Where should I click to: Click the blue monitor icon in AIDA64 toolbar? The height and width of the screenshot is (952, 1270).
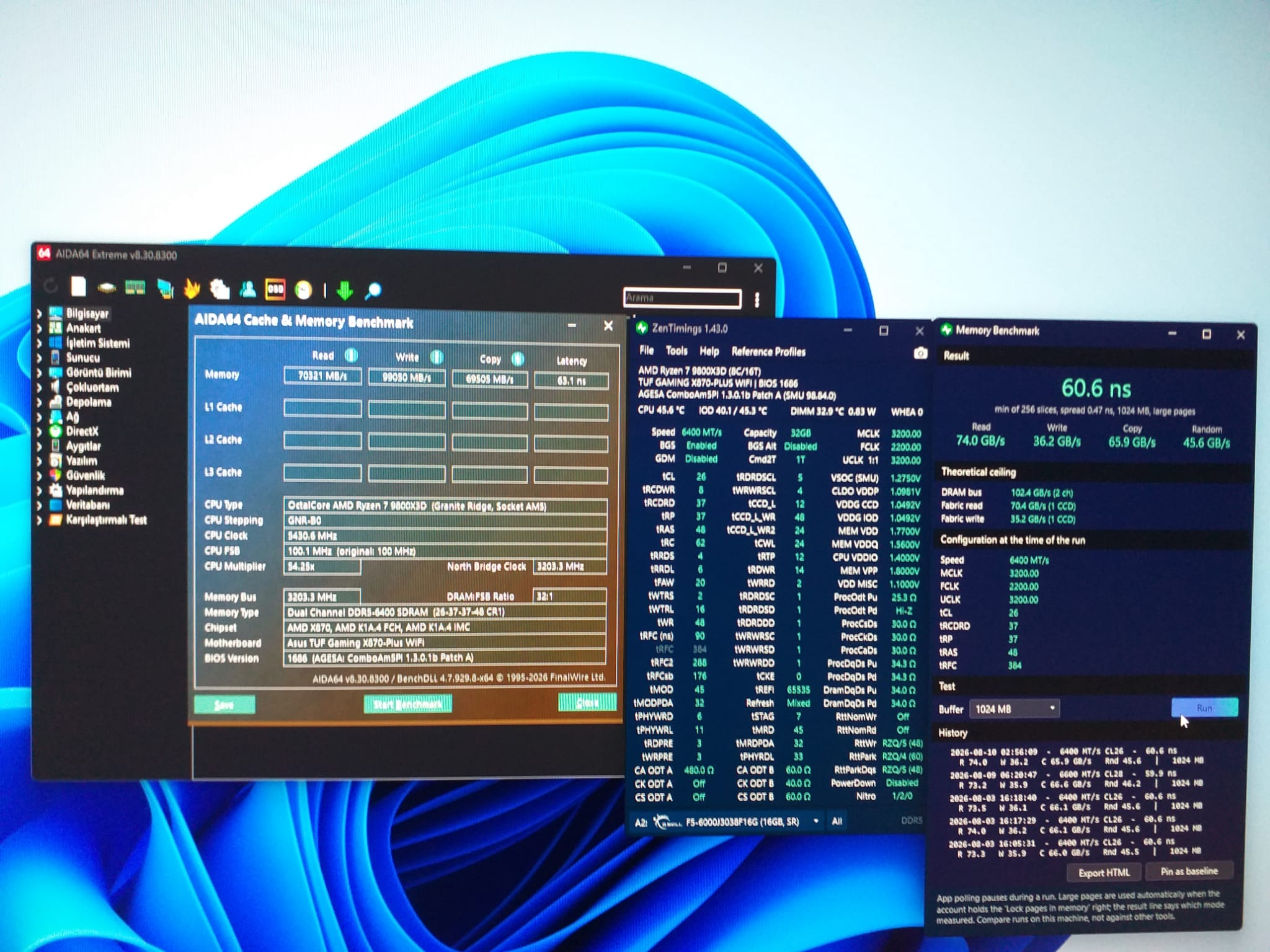(165, 289)
